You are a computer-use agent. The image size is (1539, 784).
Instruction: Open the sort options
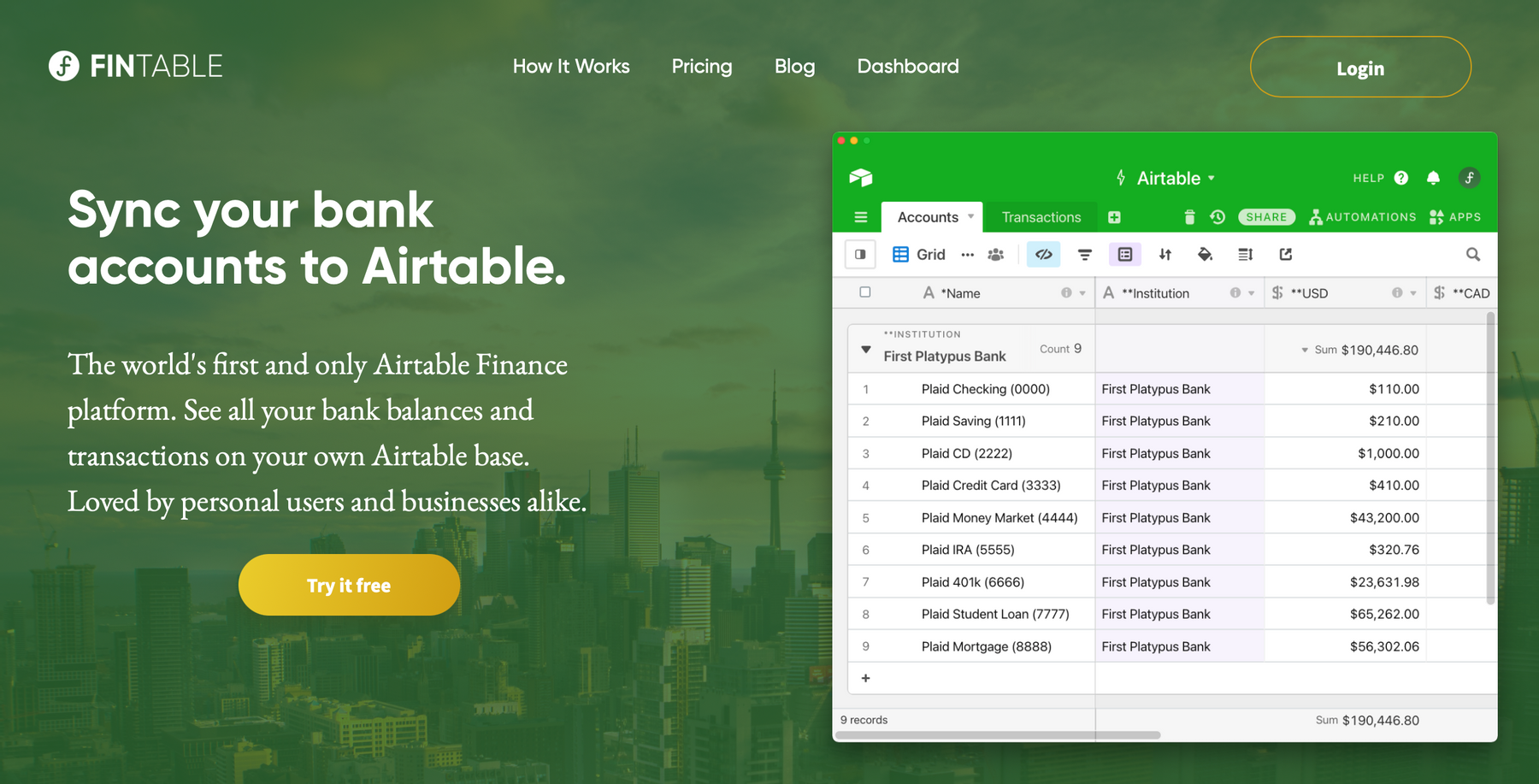pyautogui.click(x=1165, y=254)
